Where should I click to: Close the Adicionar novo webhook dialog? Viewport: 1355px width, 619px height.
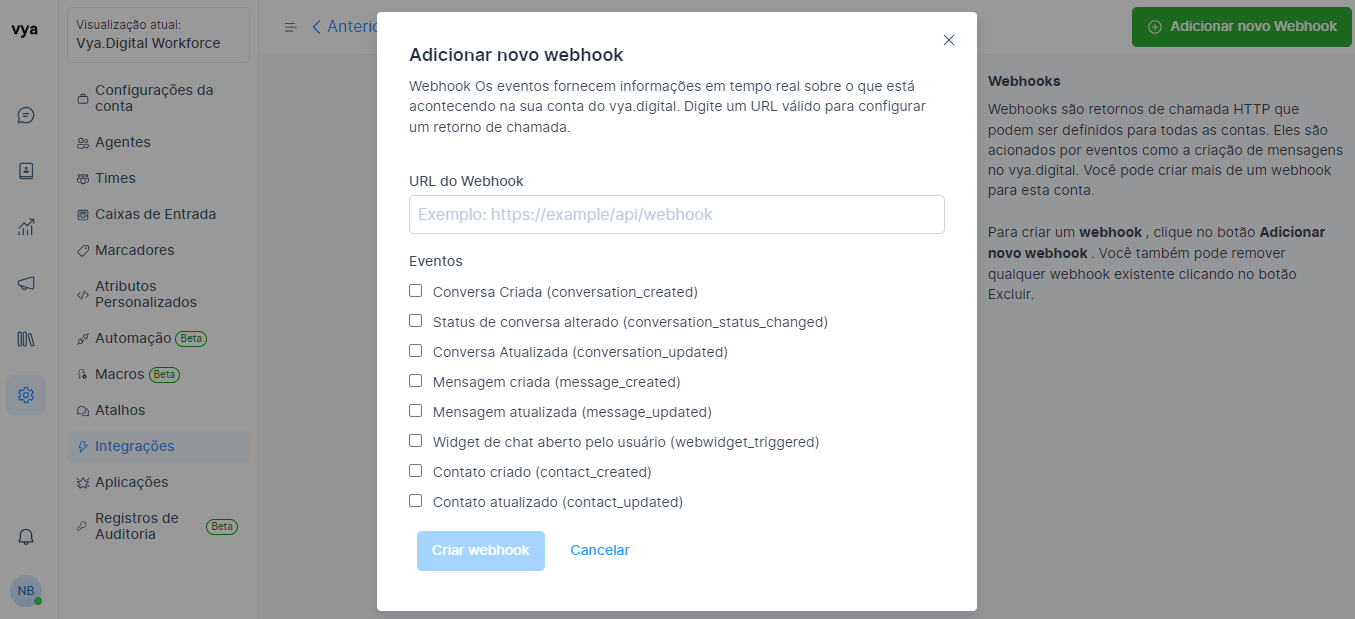pyautogui.click(x=949, y=40)
